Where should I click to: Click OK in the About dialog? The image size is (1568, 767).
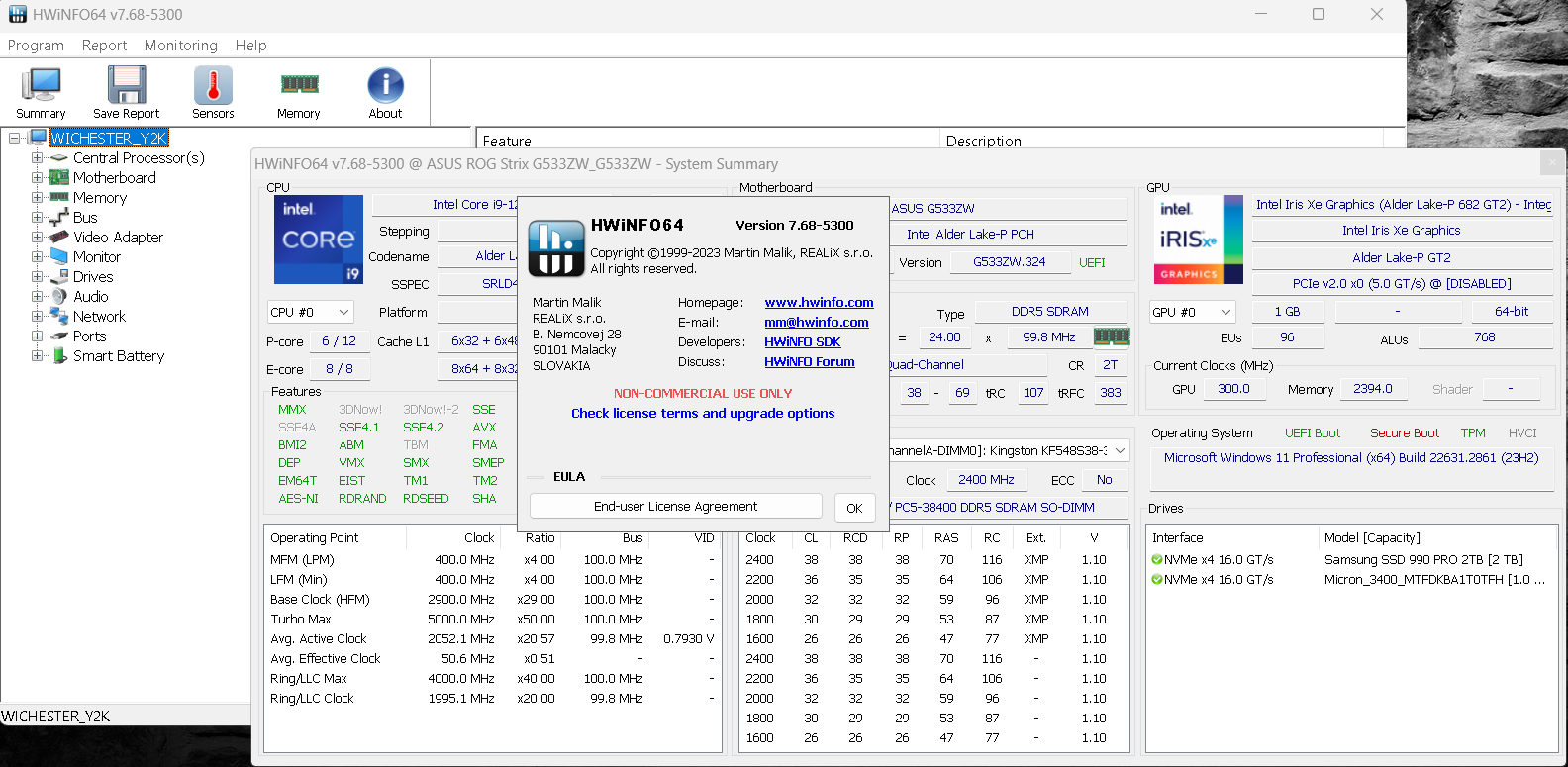854,508
